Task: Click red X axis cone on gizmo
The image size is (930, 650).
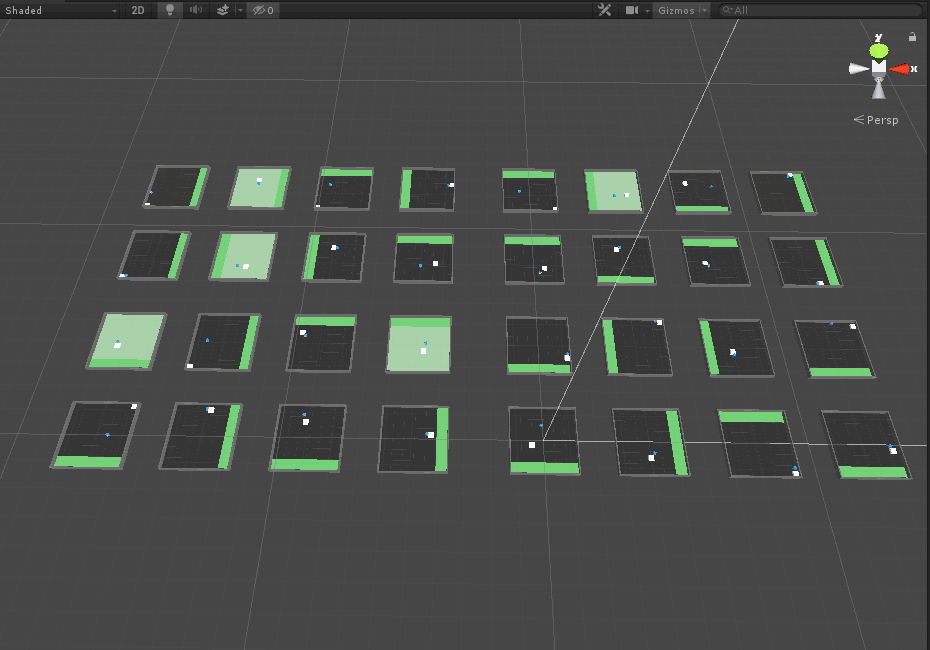Action: pyautogui.click(x=900, y=69)
